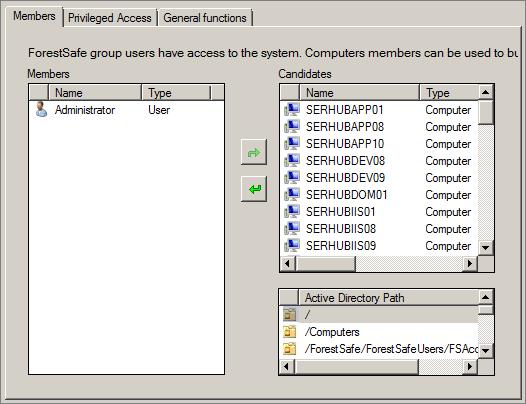Screen dimensions: 526x404
Task: Click Active Directory Path scrollbar down arrow
Action: [x=485, y=351]
